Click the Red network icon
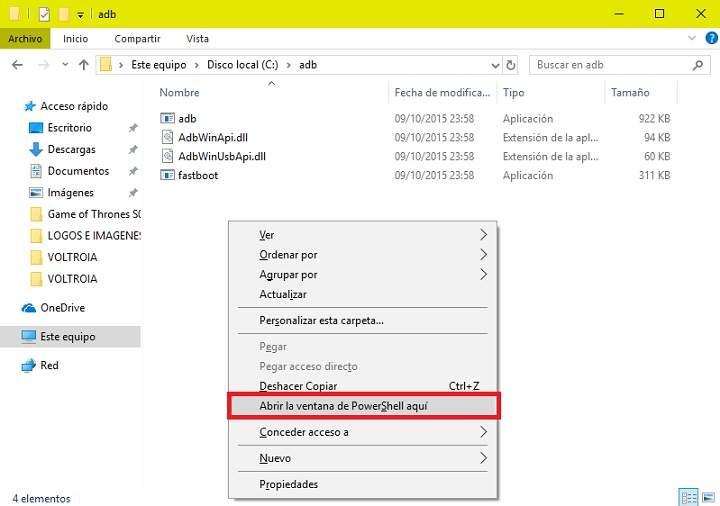720x506 pixels. coord(28,365)
